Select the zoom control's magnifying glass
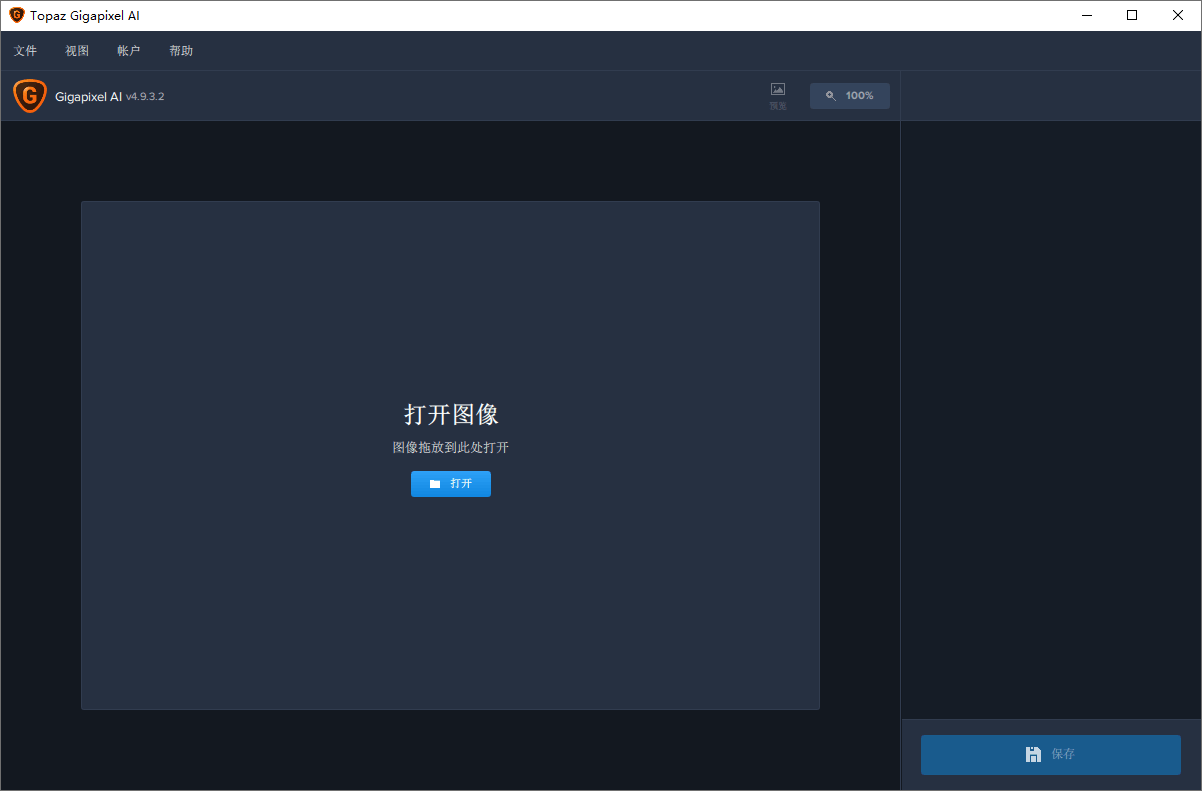Screen dimensions: 1202x791 (x=830, y=95)
